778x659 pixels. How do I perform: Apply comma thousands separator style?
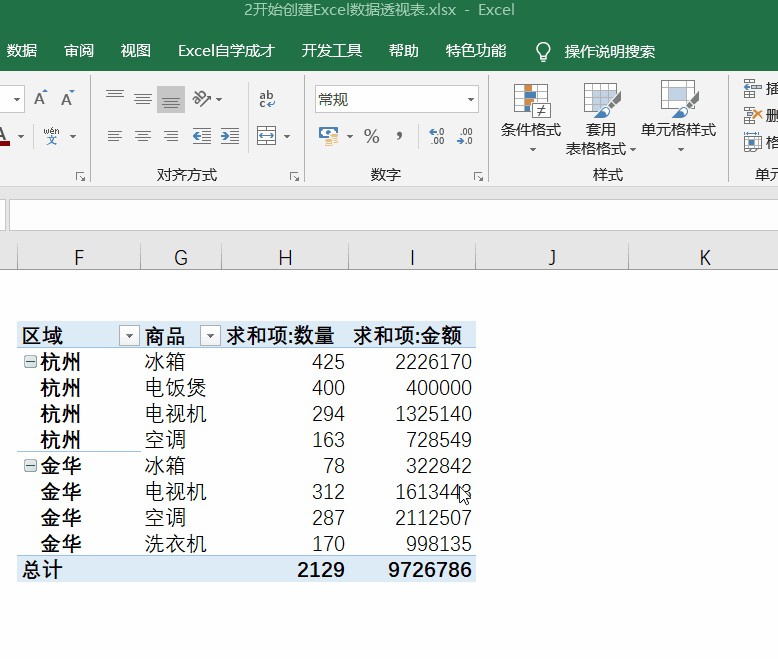[x=400, y=136]
